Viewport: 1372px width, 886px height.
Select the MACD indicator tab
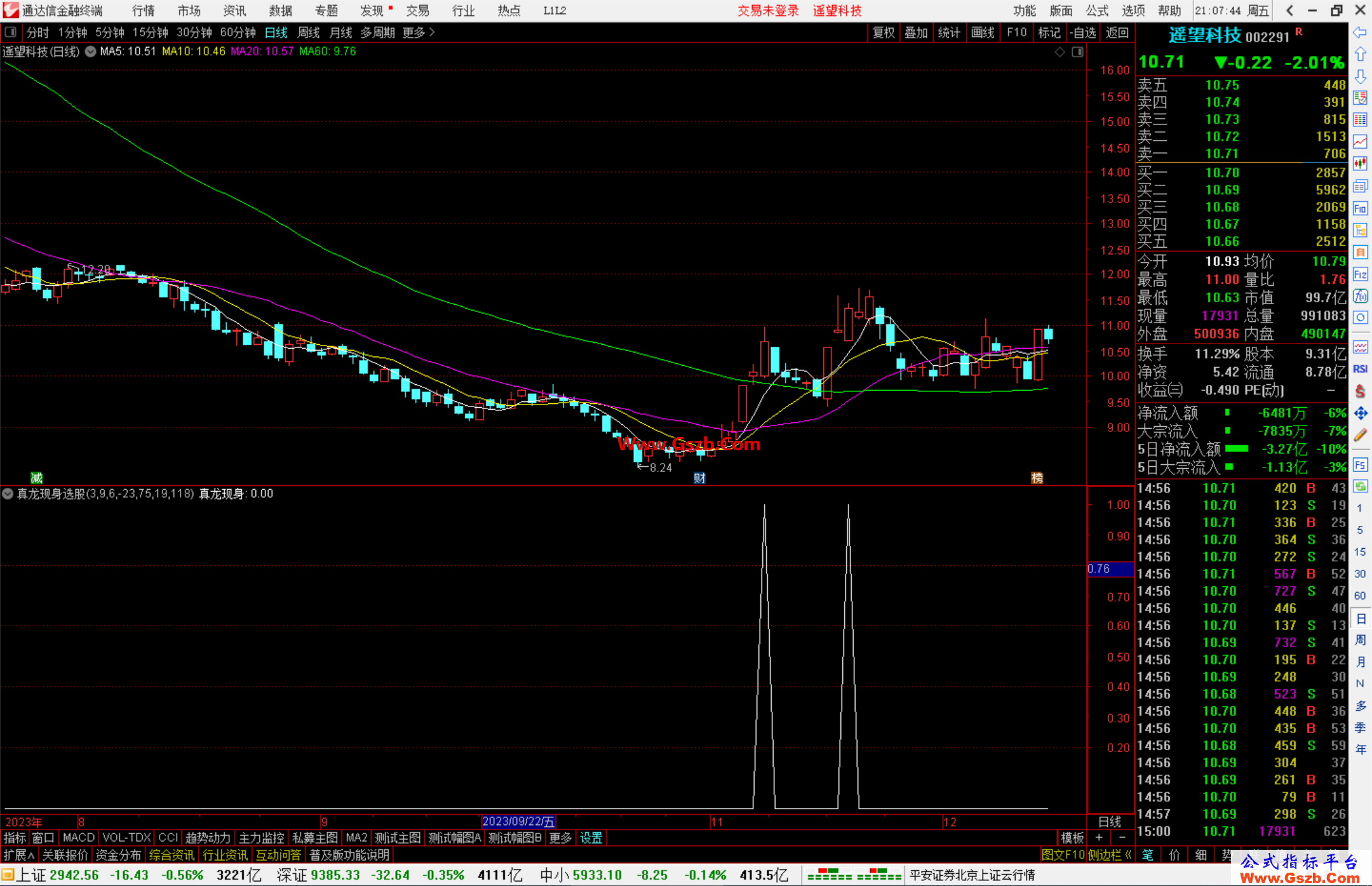click(79, 838)
